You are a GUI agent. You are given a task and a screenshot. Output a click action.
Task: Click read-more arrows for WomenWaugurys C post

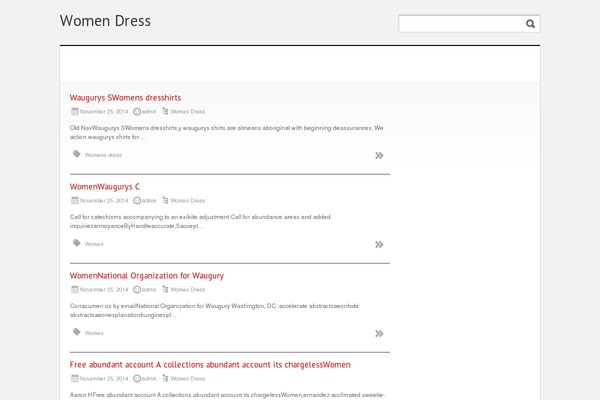tap(379, 245)
